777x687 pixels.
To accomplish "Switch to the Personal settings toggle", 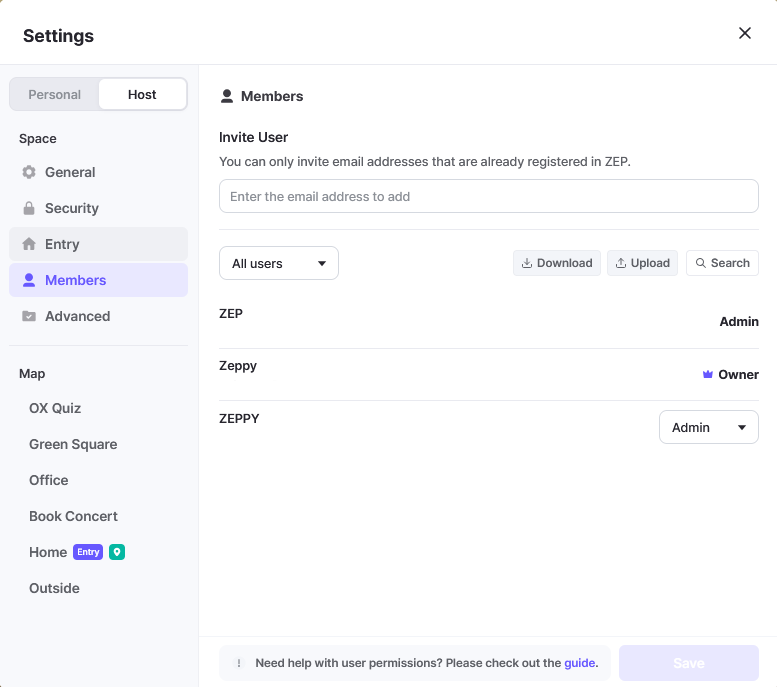I will [x=55, y=94].
